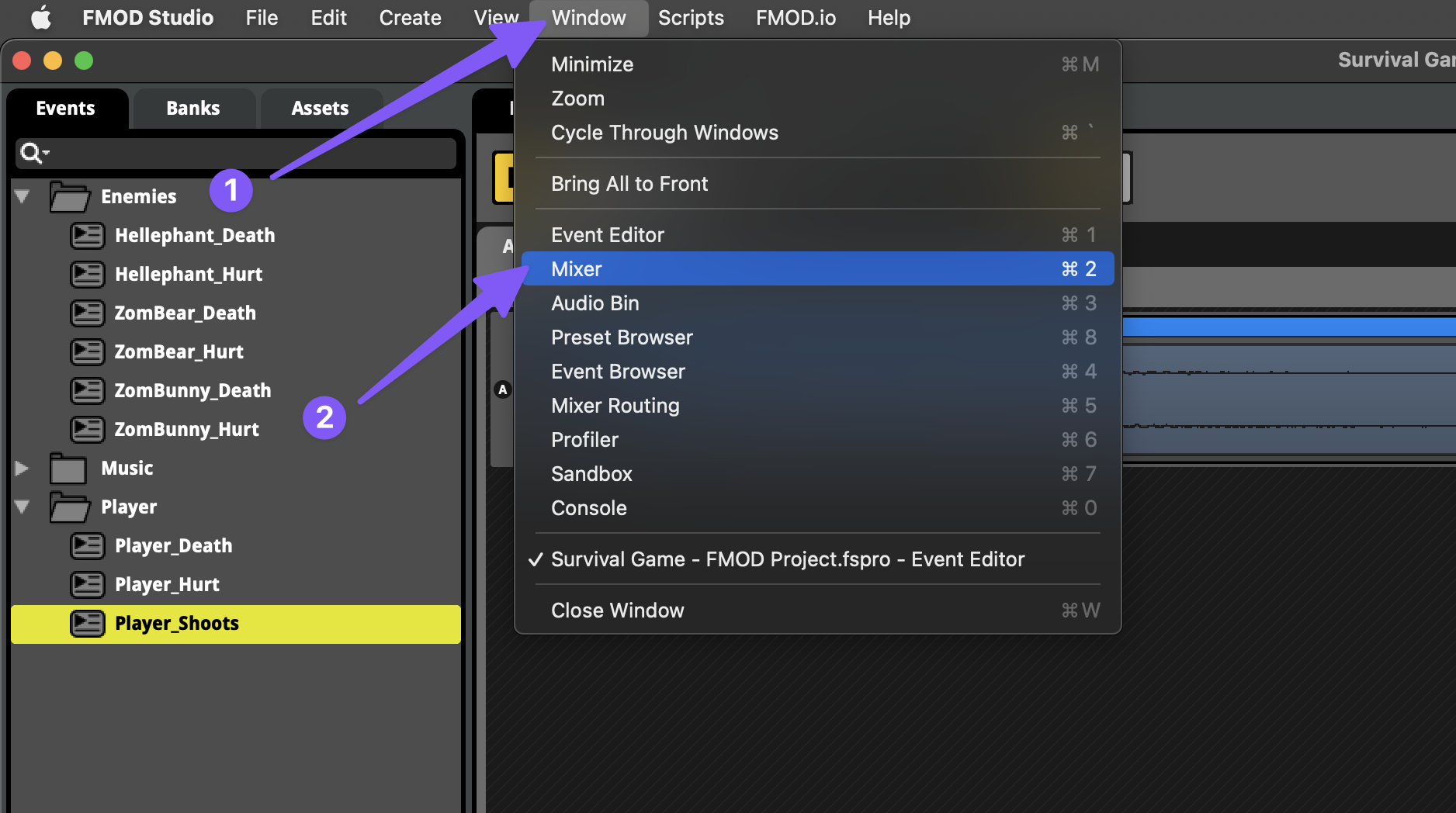Click the search magnifier icon
Screen dimensions: 1456x813
[32, 154]
